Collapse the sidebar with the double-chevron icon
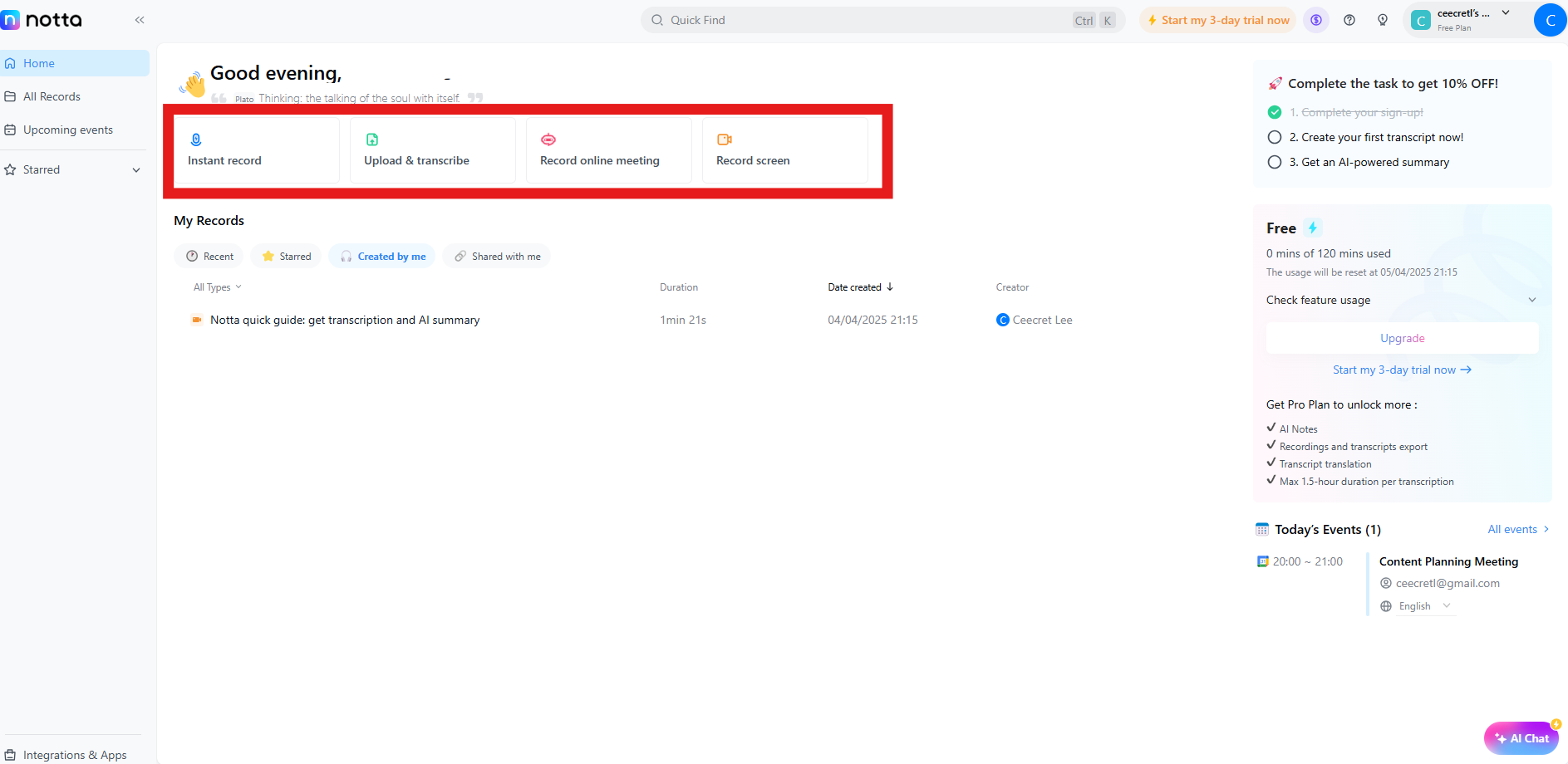The image size is (1568, 764). tap(139, 19)
